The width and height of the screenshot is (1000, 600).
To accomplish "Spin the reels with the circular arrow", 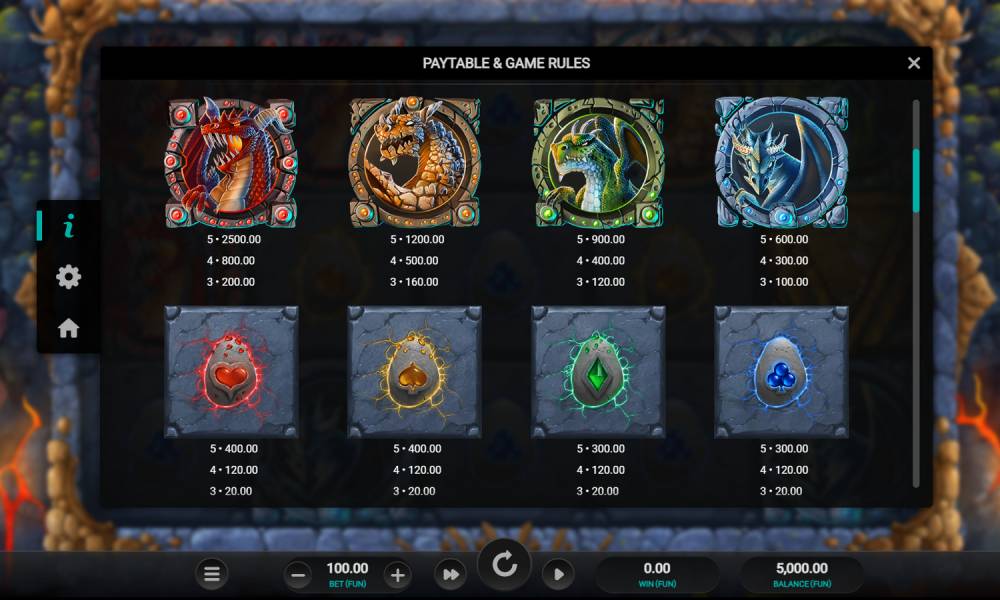I will tap(504, 565).
